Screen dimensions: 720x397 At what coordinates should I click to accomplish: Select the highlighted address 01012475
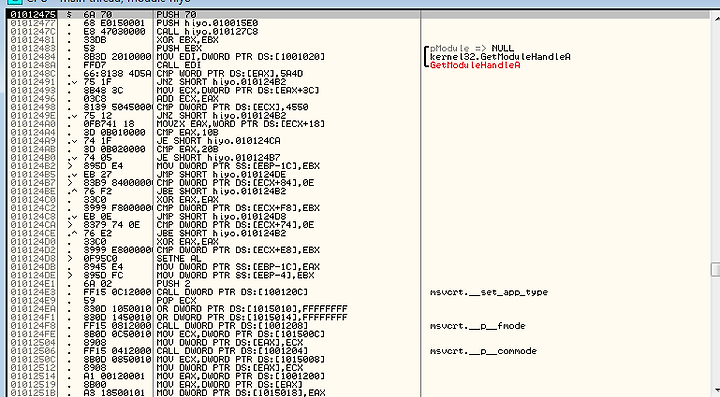tap(33, 15)
